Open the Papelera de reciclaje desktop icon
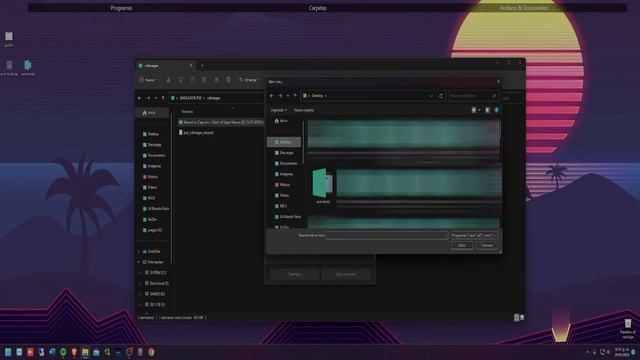Screen dimensions: 640x360 click(628, 329)
